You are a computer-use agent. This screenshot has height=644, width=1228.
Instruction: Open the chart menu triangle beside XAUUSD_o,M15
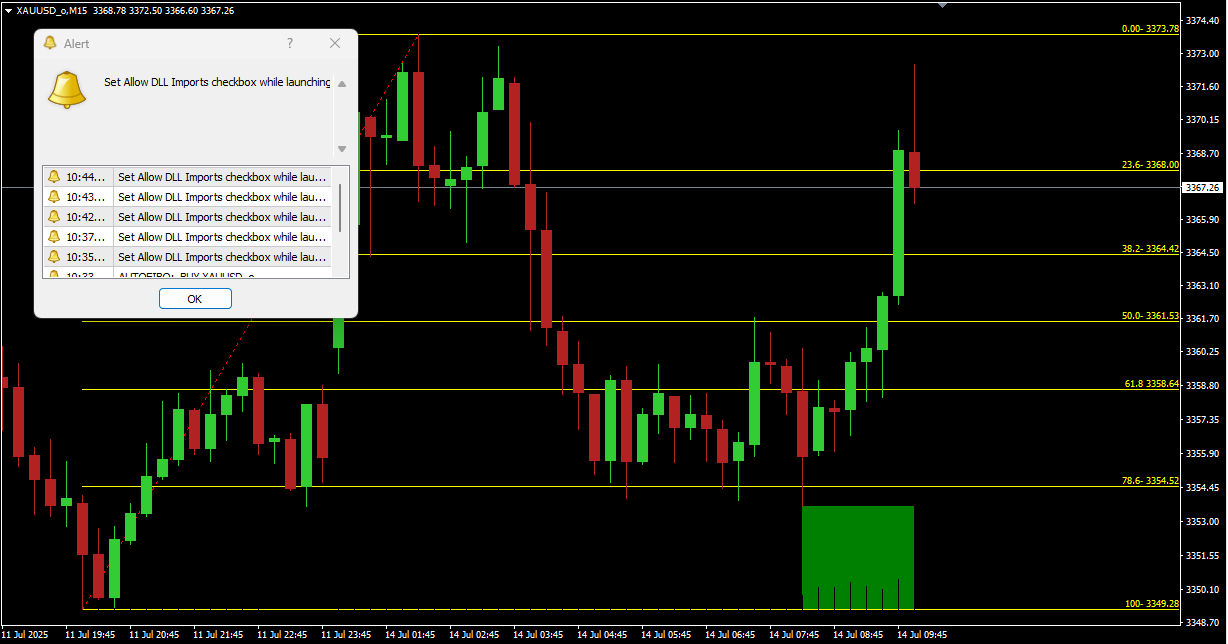(x=8, y=10)
